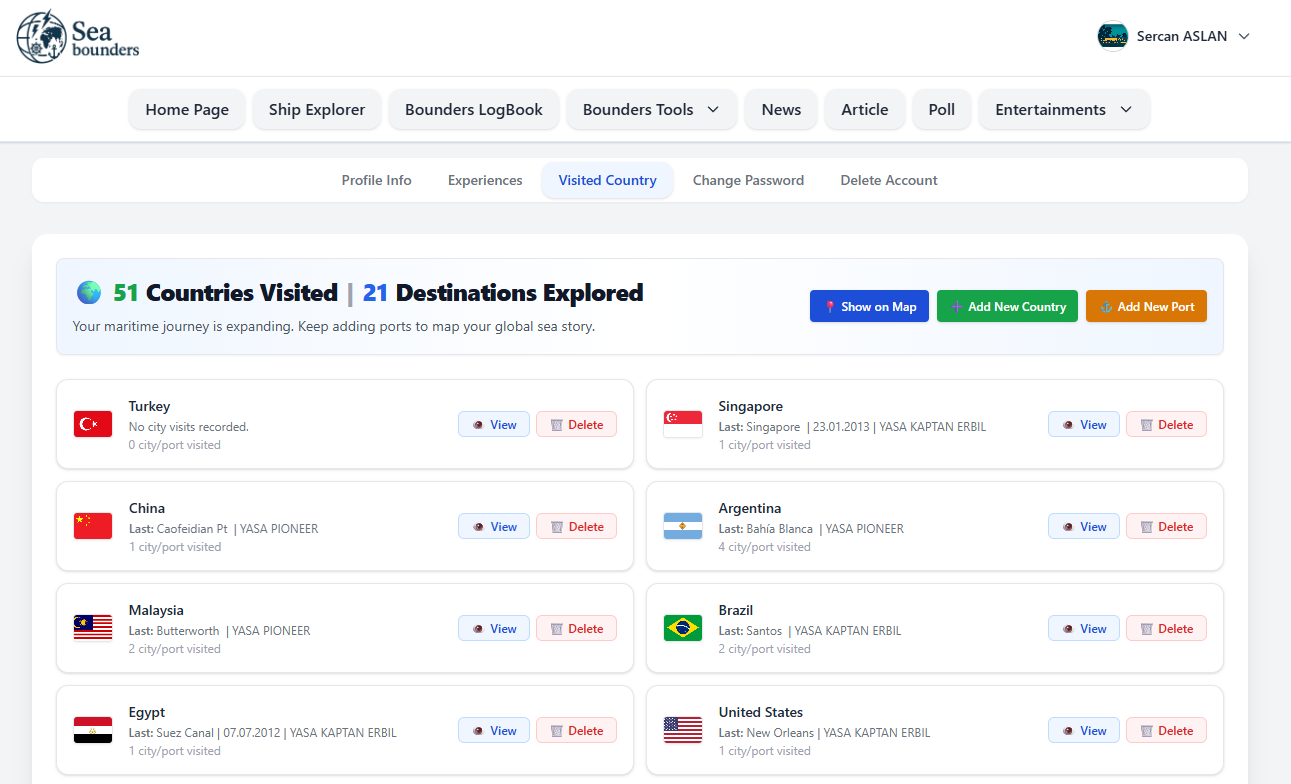This screenshot has height=784, width=1291.
Task: Open the Change Password tab
Action: (x=748, y=181)
